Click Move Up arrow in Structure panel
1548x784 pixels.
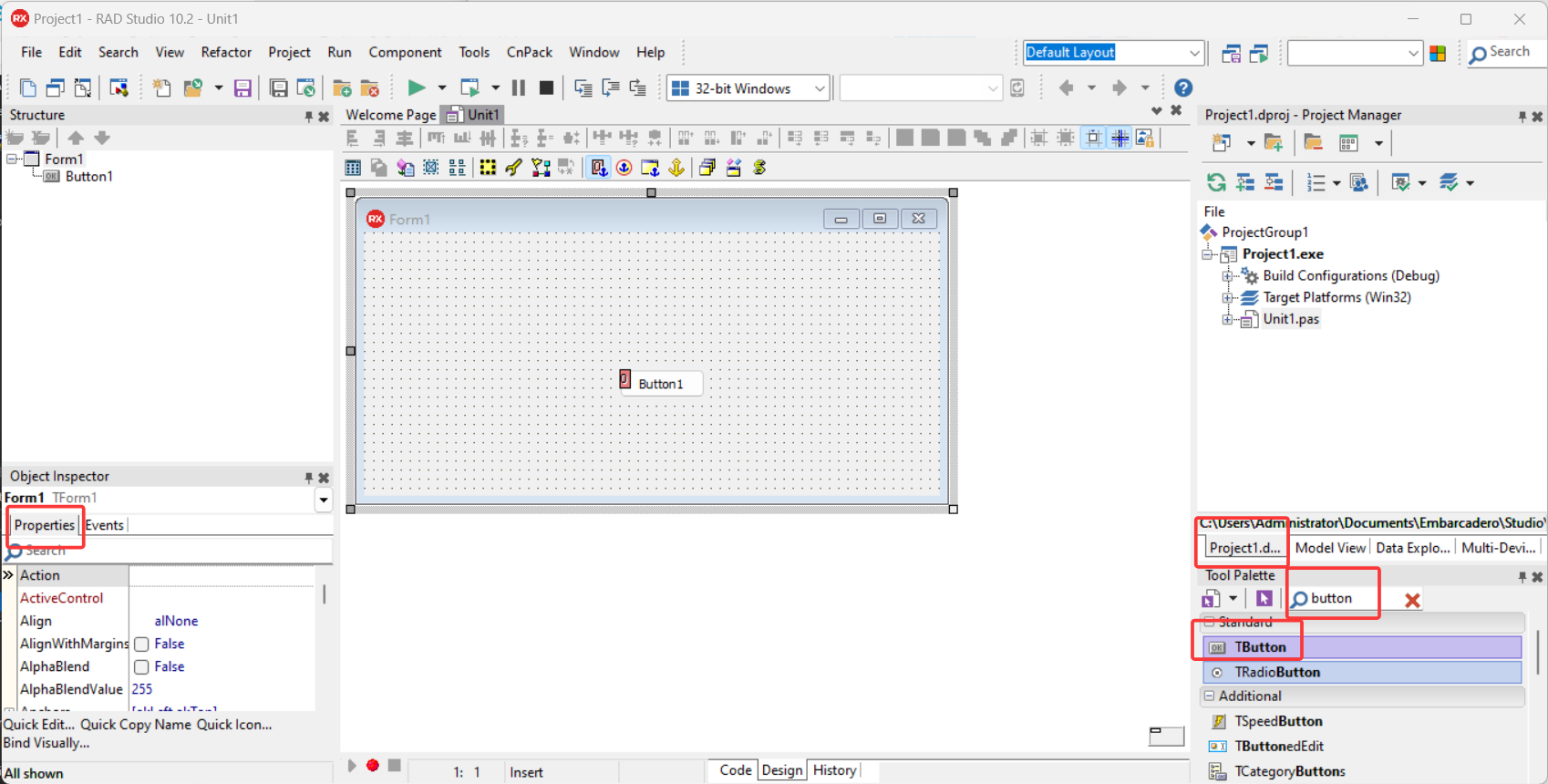(x=76, y=138)
